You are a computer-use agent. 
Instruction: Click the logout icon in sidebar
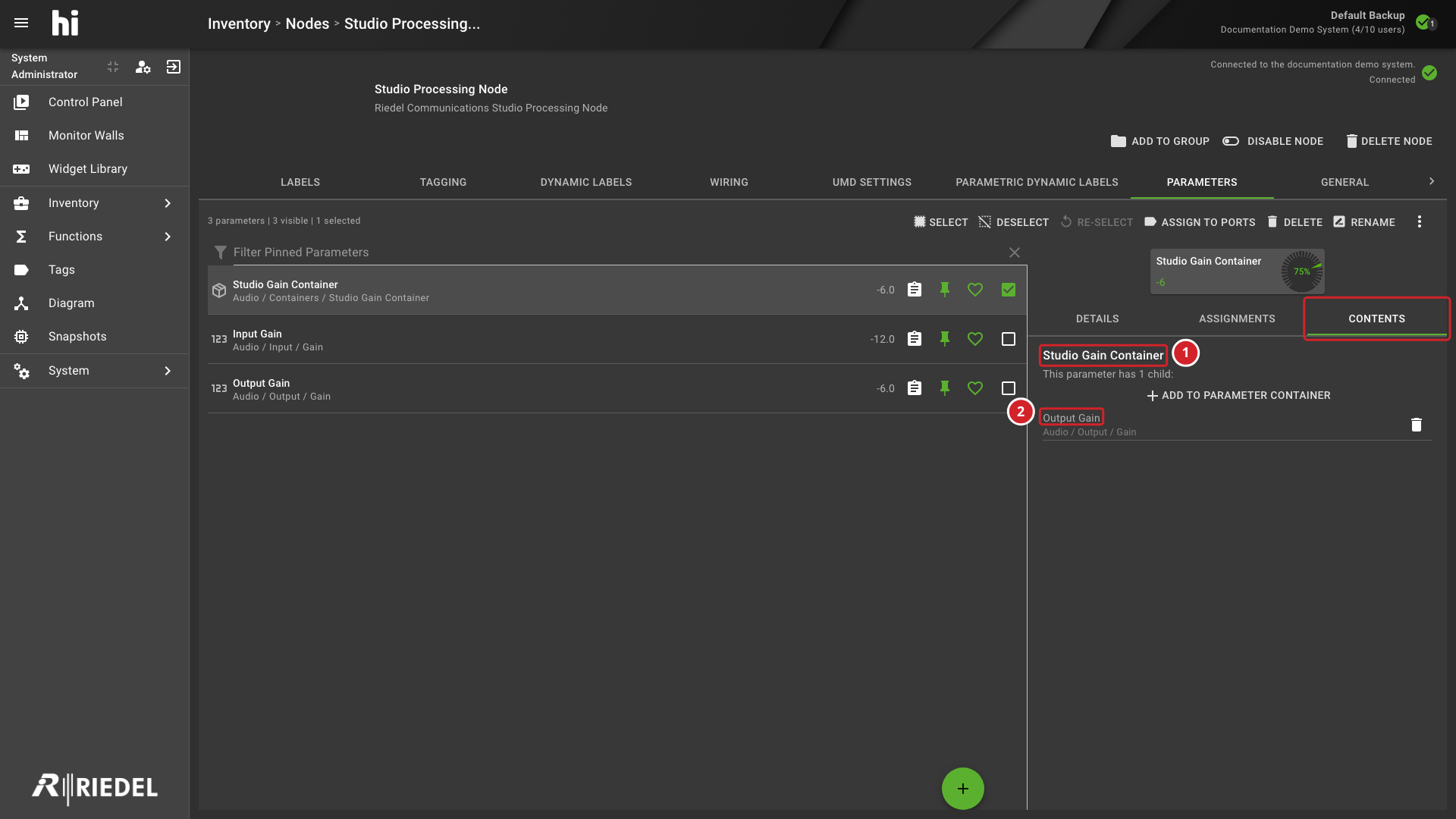point(174,67)
